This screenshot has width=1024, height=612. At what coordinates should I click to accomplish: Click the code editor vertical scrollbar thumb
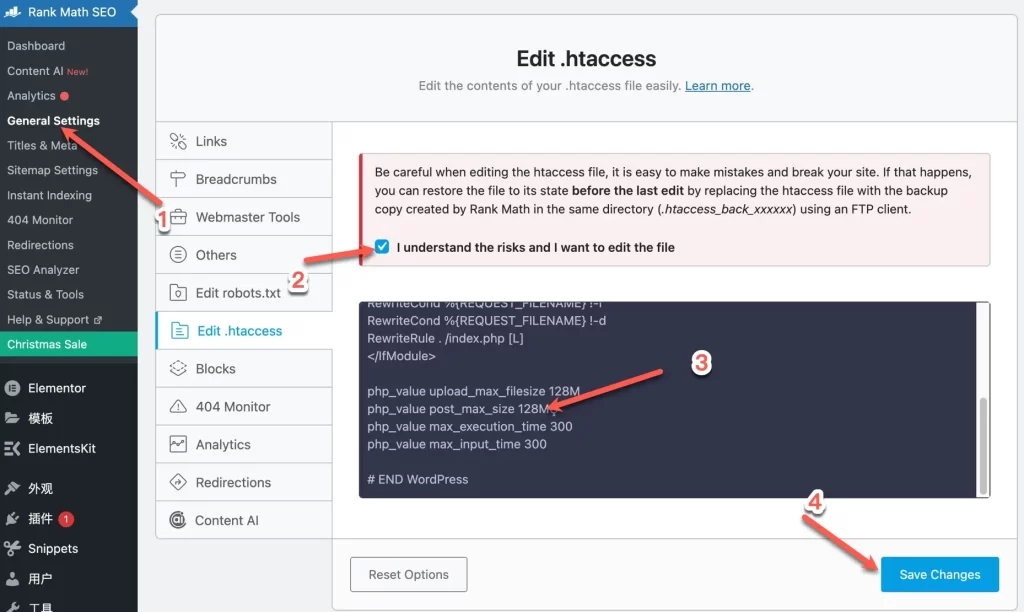983,445
